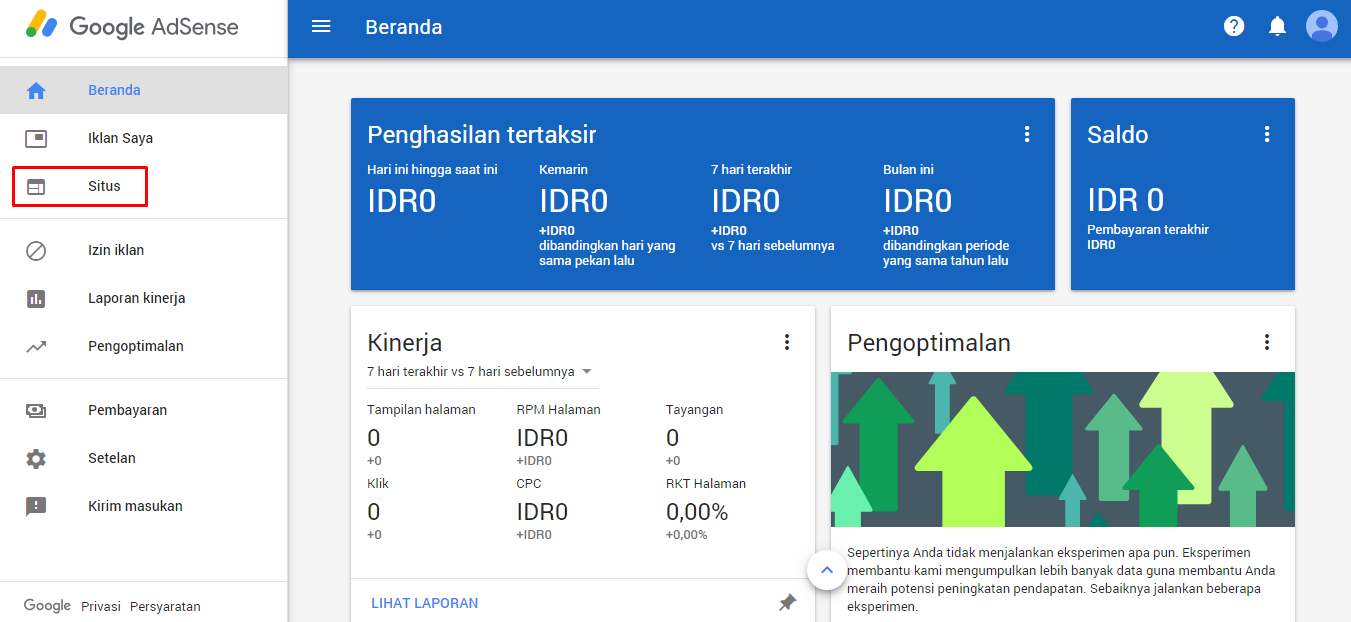Viewport: 1351px width, 622px height.
Task: Click the Beranda page title
Action: pyautogui.click(x=404, y=27)
